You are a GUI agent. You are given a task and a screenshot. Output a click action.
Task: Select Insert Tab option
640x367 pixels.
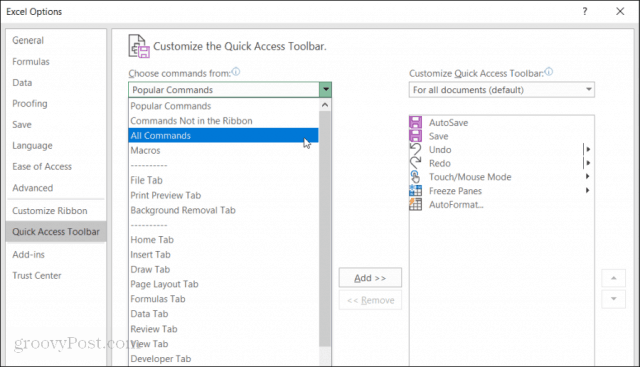pyautogui.click(x=223, y=254)
